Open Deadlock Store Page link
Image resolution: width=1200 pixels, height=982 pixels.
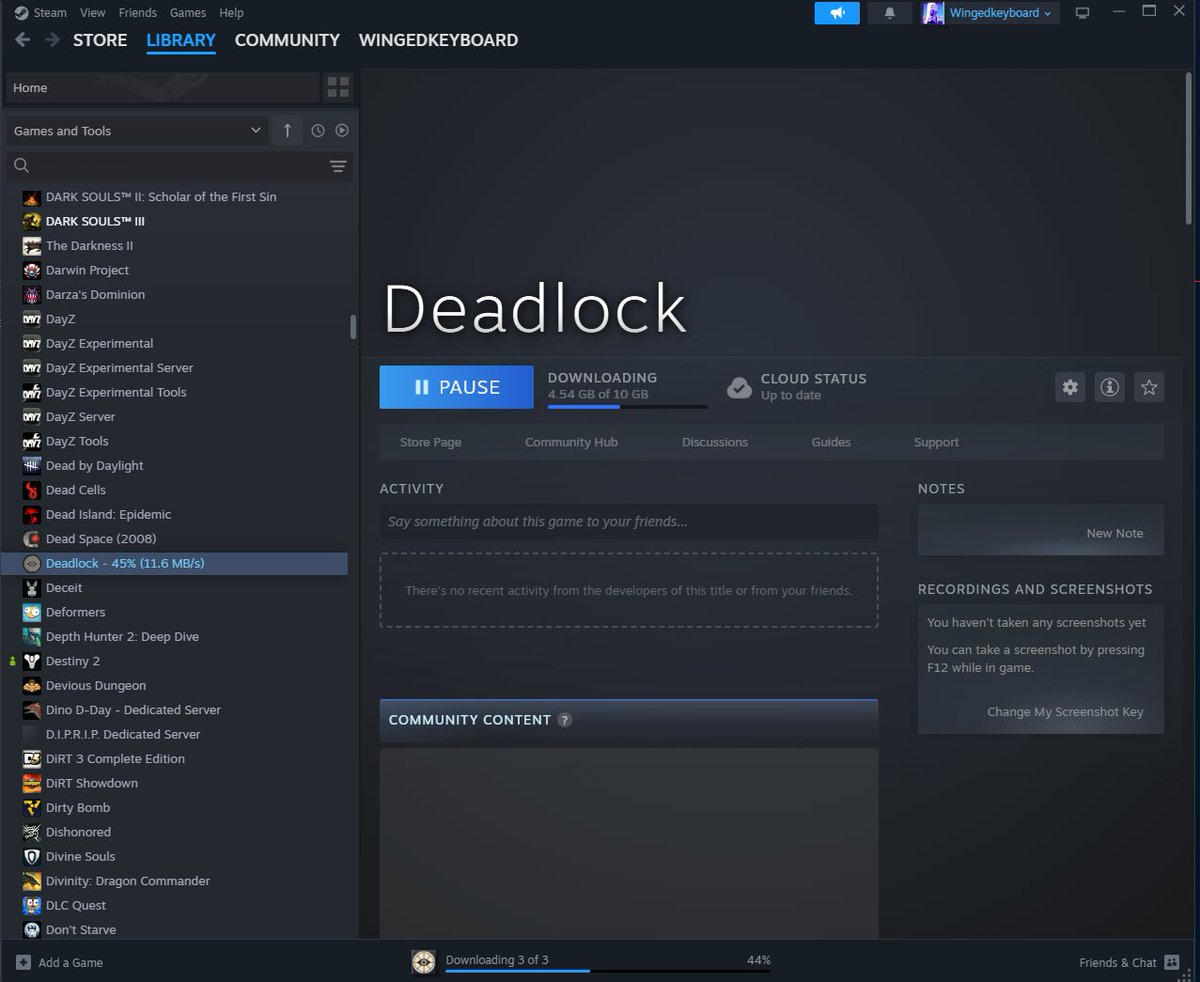(431, 442)
